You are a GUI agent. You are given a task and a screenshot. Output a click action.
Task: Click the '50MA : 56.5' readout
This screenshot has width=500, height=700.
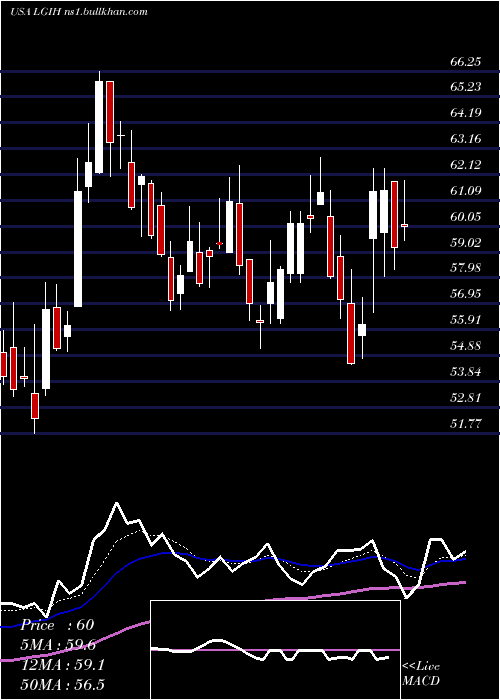point(63,684)
